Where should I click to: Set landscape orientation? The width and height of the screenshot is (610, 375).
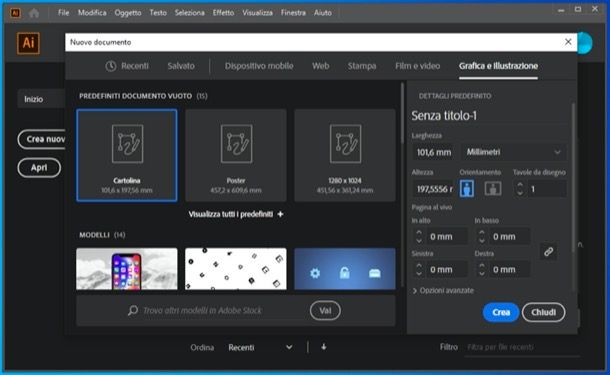[x=493, y=189]
